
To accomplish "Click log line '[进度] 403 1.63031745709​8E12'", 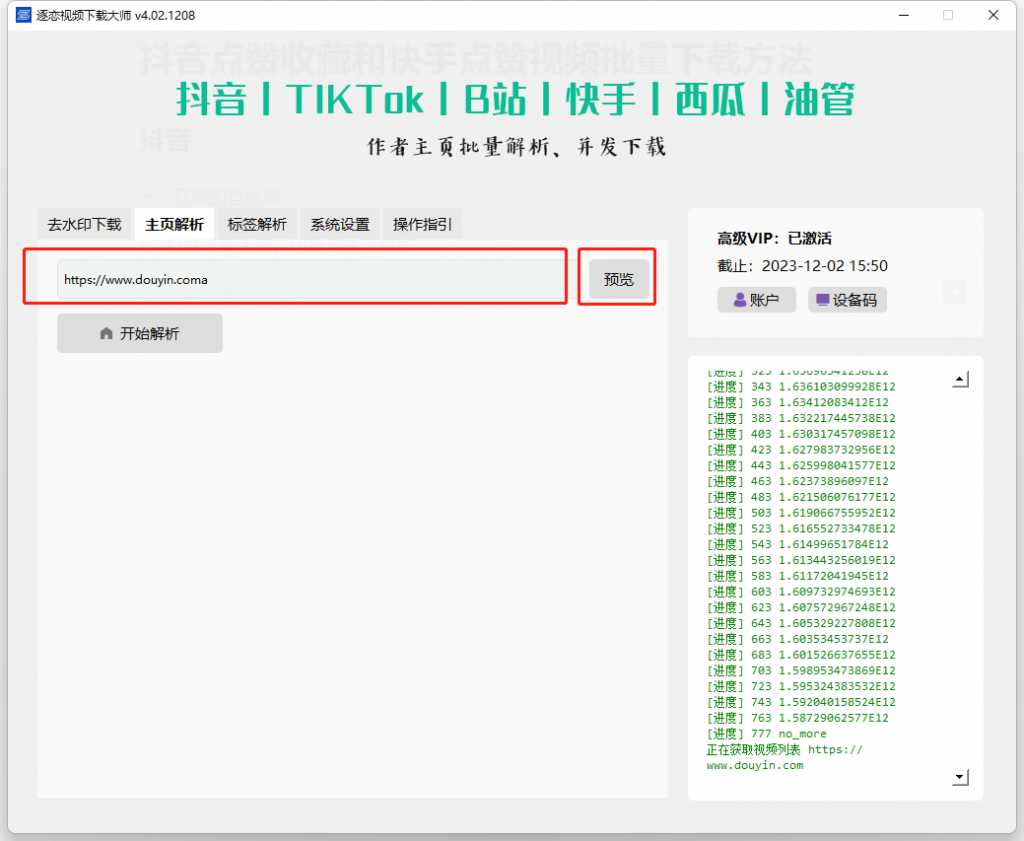I will (801, 434).
